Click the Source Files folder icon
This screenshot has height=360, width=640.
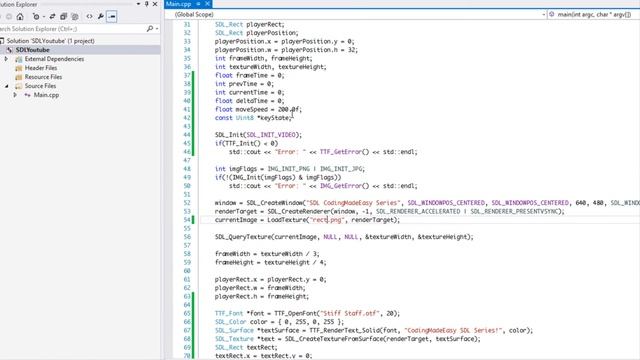(x=18, y=86)
